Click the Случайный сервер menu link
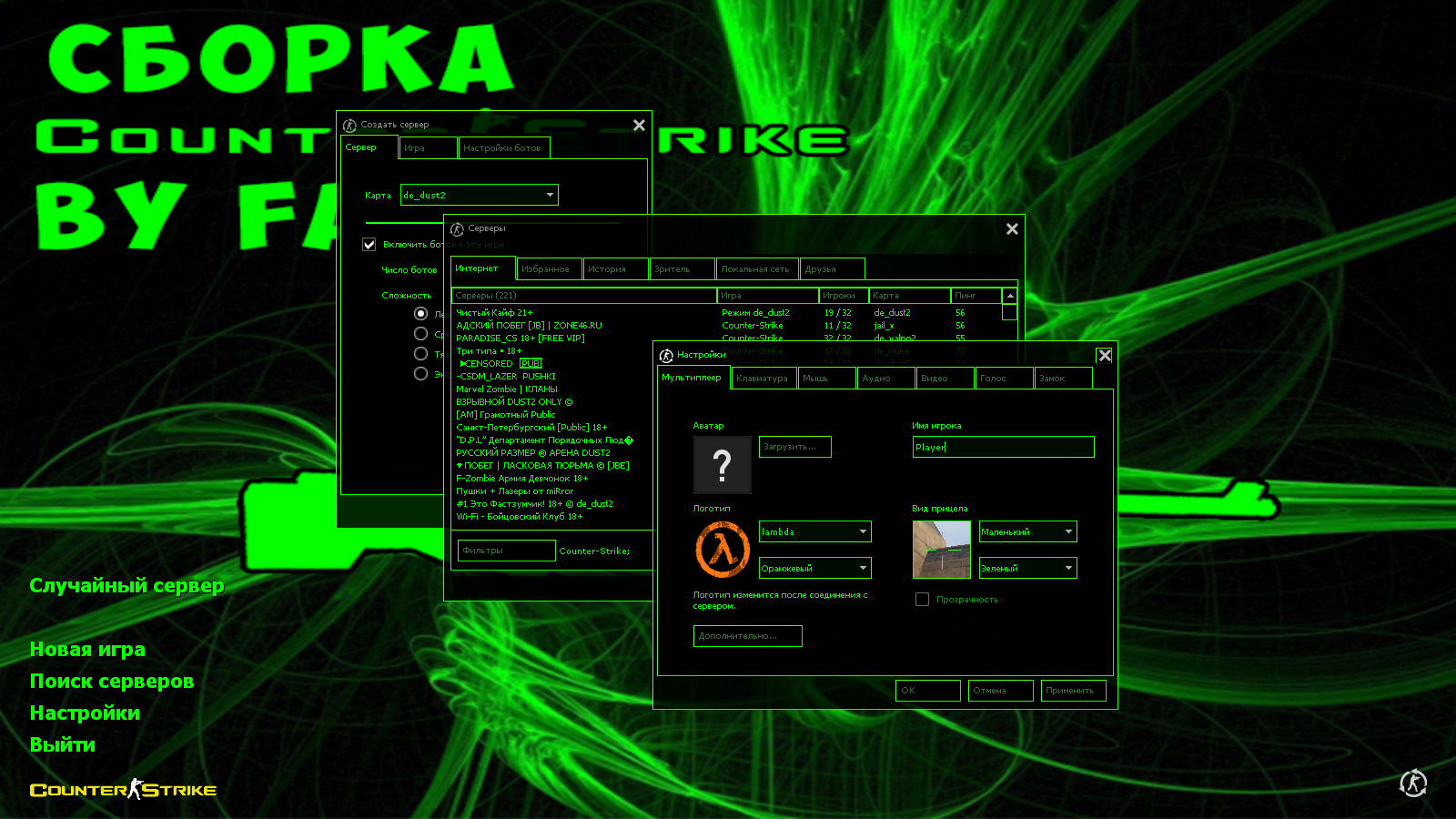 point(126,585)
